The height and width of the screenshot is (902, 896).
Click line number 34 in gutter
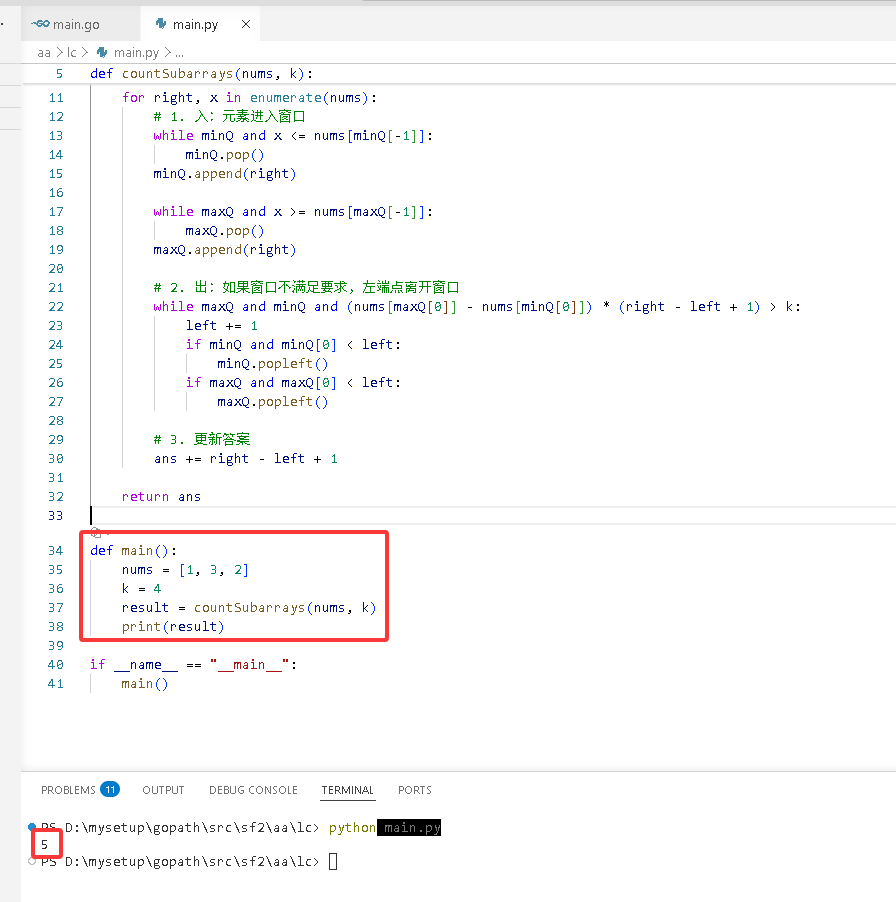[56, 551]
